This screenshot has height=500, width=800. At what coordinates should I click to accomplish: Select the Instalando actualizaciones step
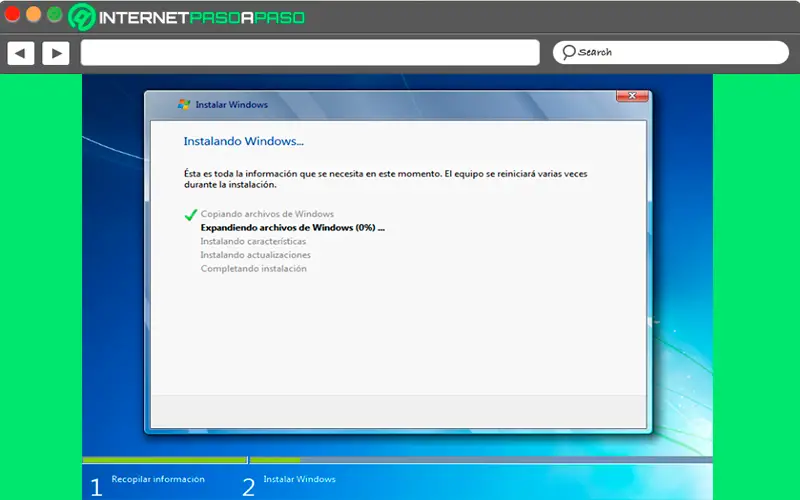click(255, 255)
